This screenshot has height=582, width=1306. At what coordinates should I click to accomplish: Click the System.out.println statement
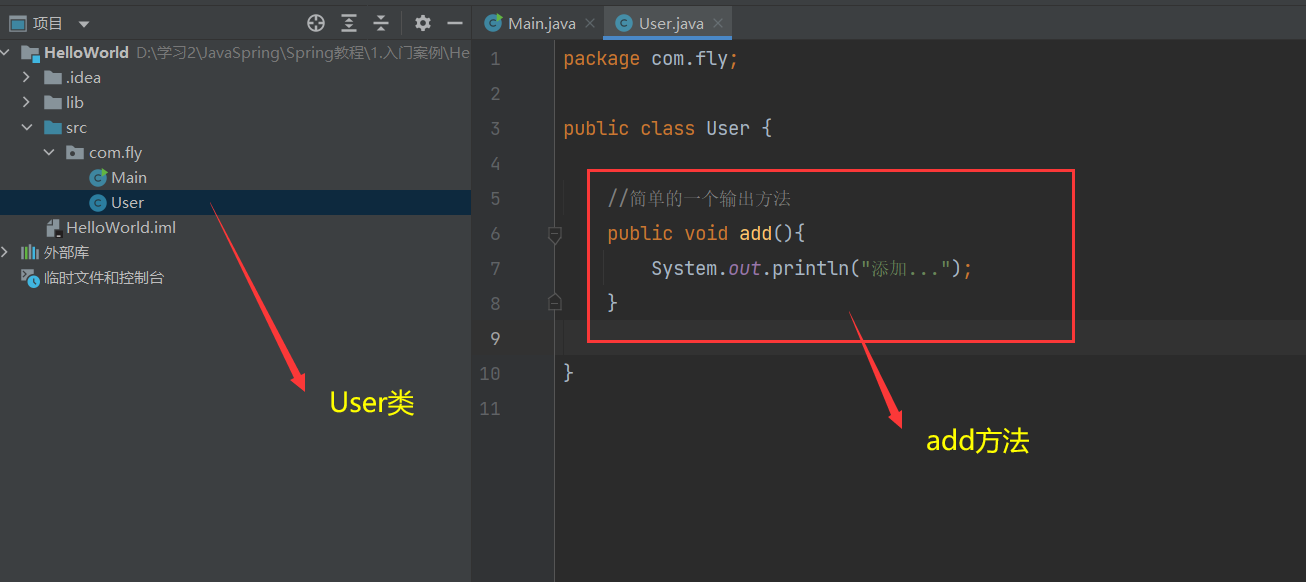pos(812,268)
